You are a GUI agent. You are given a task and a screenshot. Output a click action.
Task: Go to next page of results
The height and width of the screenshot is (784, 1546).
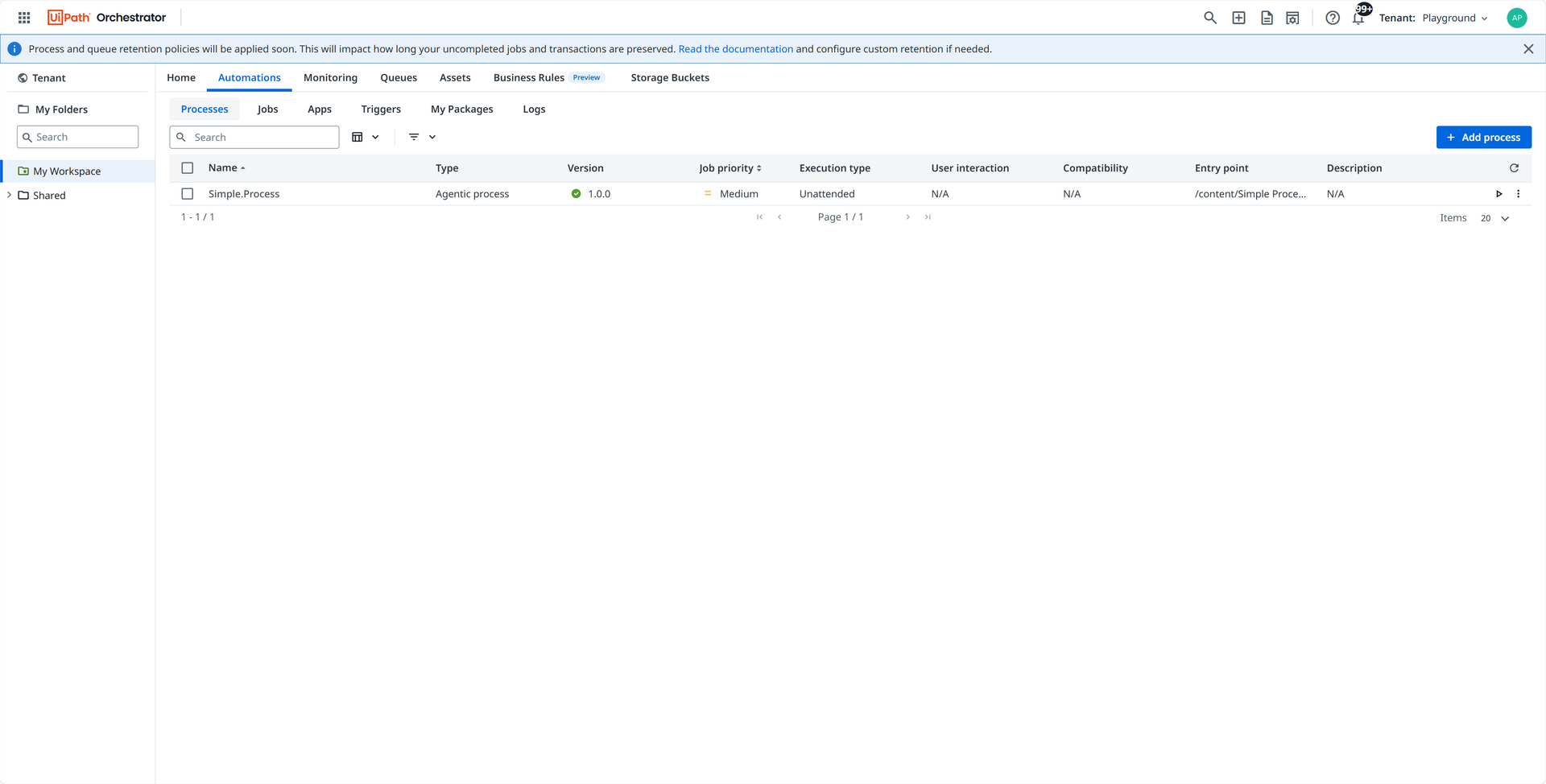[x=907, y=217]
